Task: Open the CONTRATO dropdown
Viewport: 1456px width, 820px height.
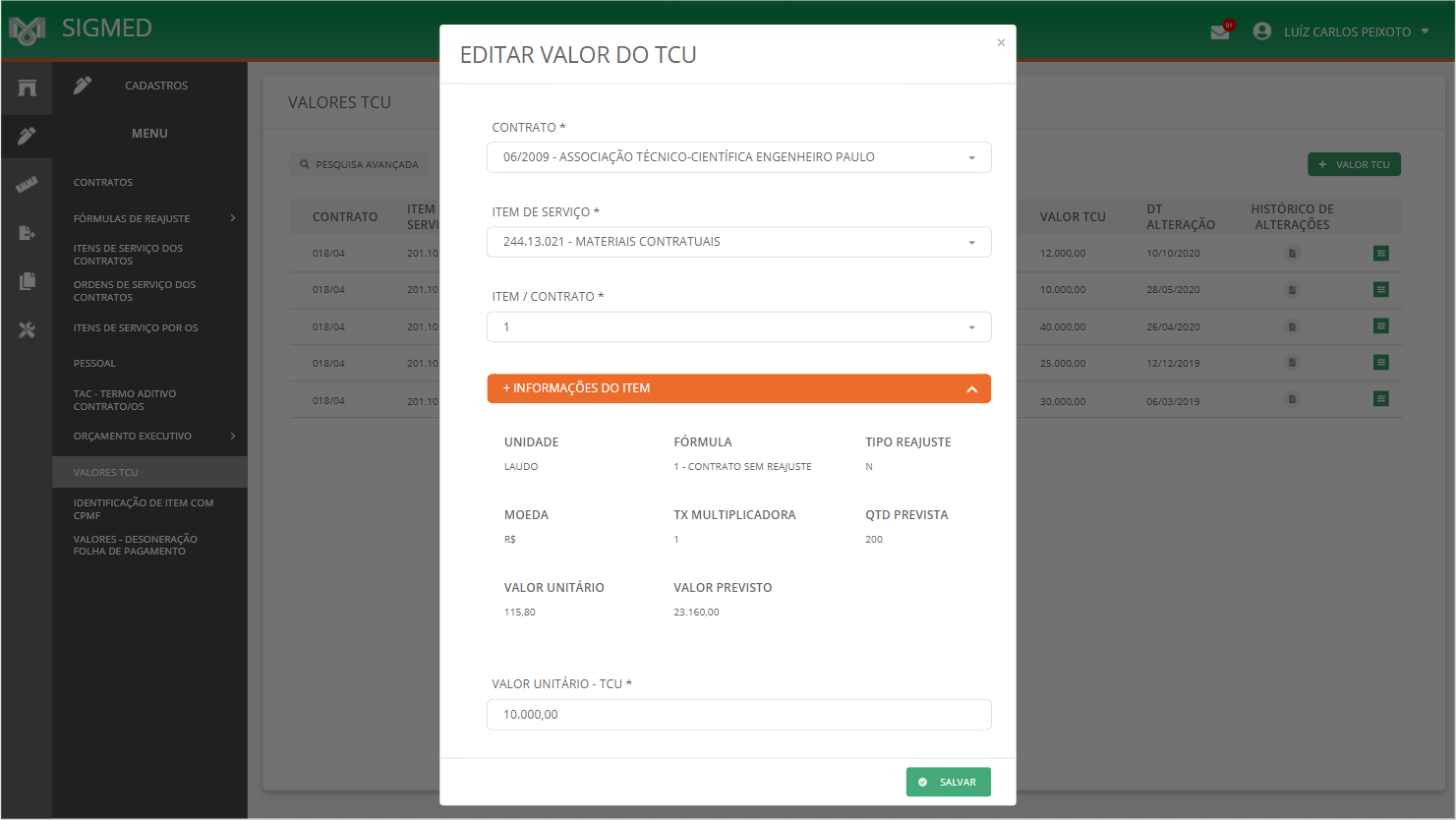Action: click(738, 157)
